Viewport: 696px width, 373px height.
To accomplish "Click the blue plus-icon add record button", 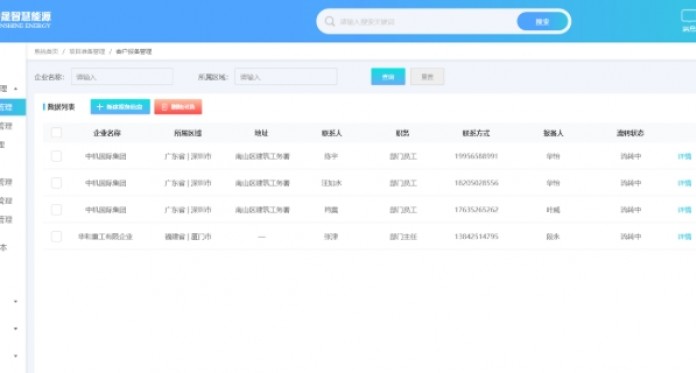I will [120, 107].
